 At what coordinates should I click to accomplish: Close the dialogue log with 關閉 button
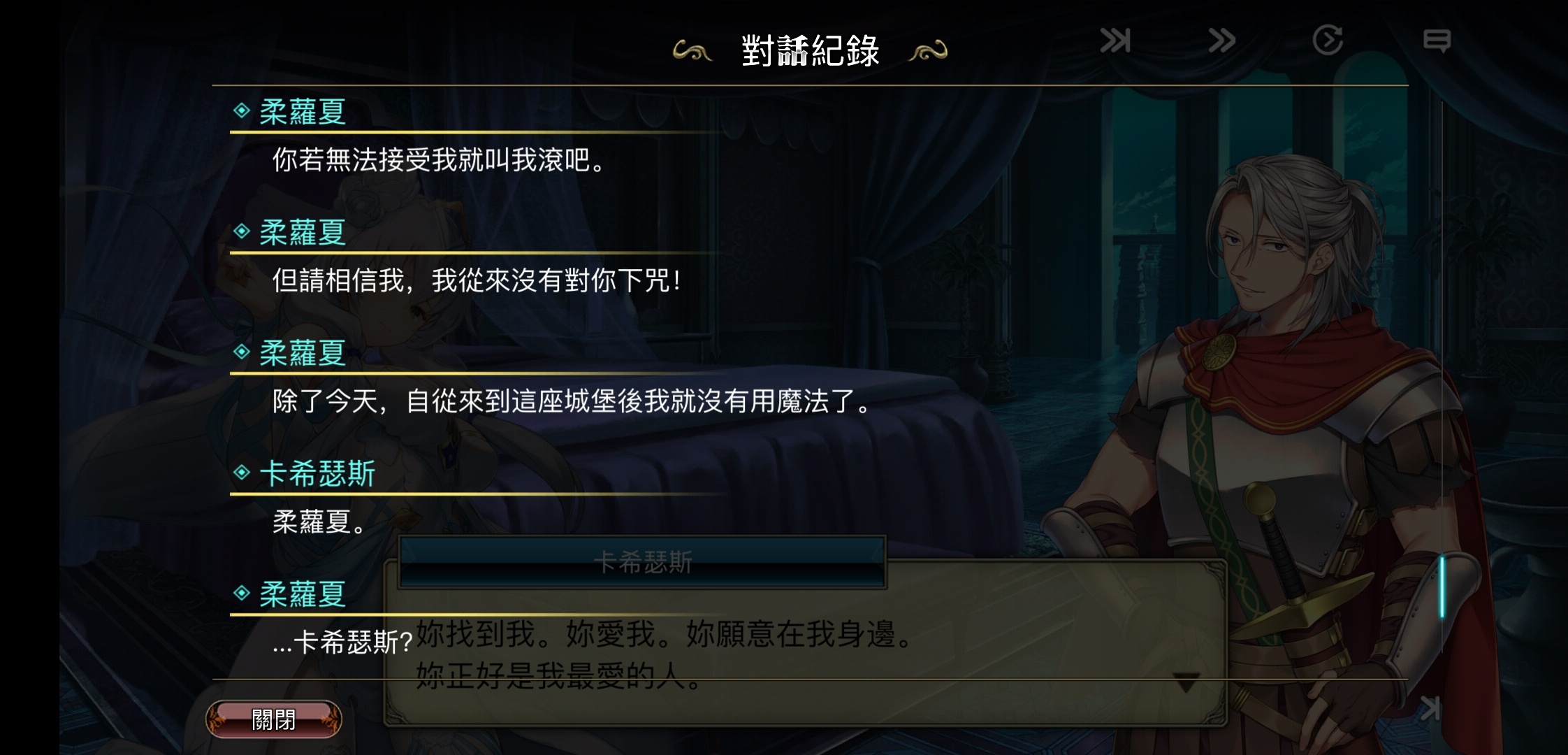tap(273, 719)
